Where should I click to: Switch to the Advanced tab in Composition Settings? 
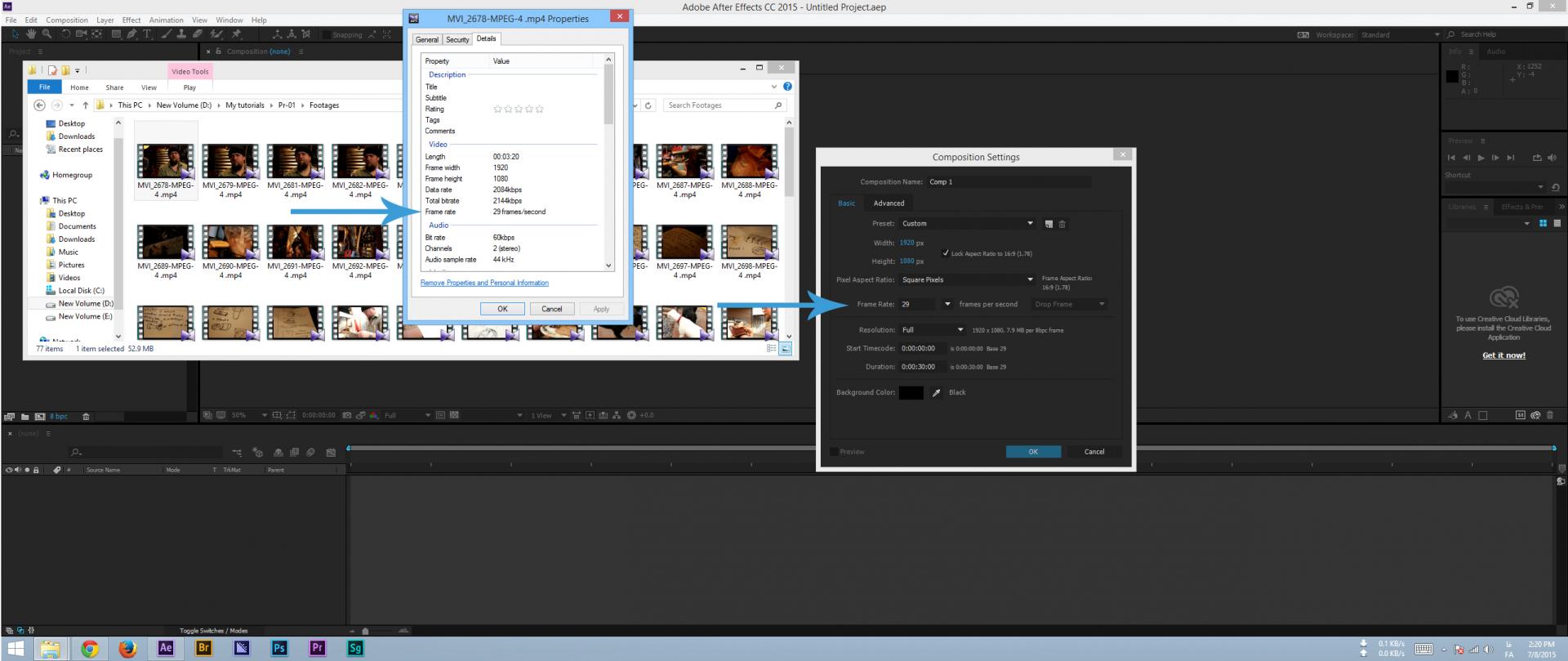tap(889, 203)
